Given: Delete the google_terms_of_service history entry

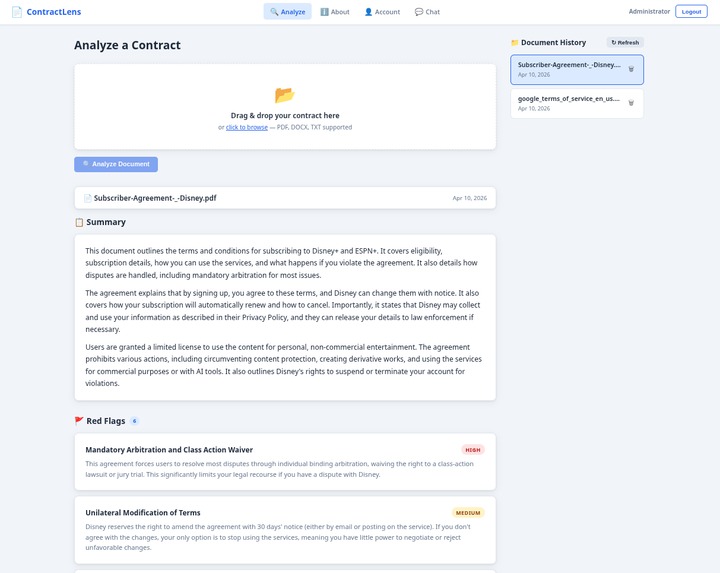Looking at the screenshot, I should pos(631,103).
